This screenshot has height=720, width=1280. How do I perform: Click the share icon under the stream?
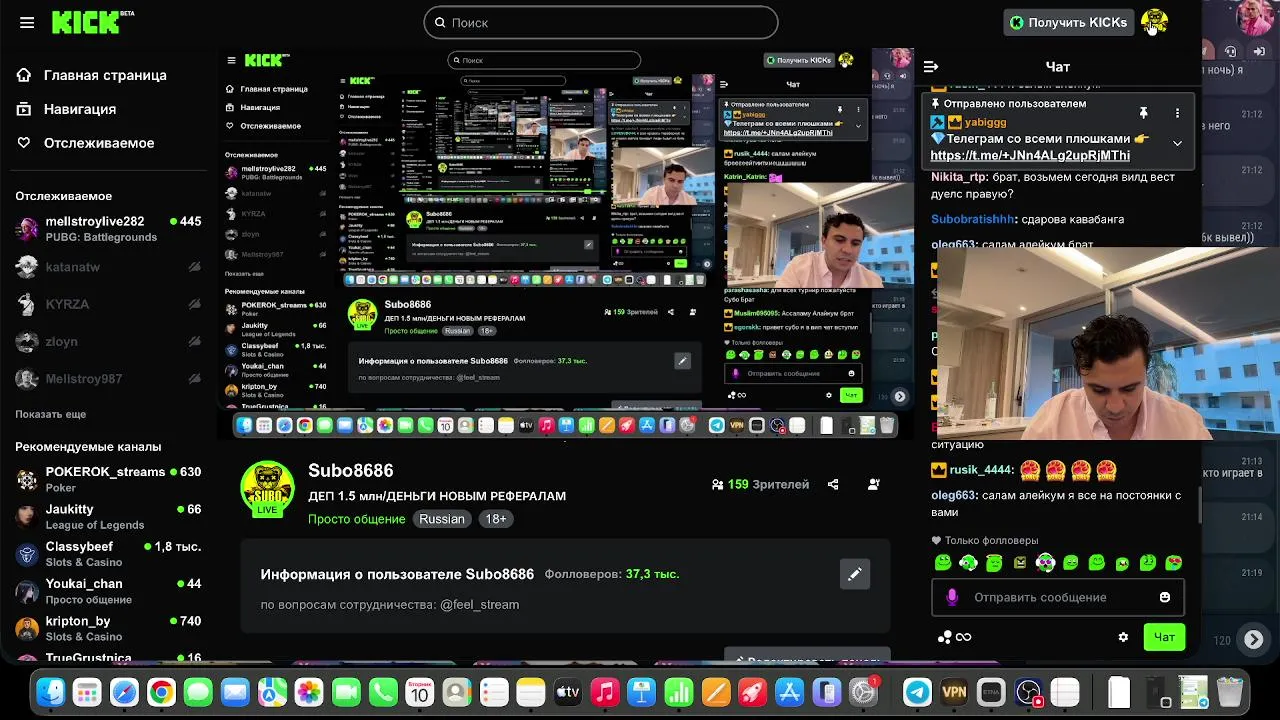click(x=833, y=484)
